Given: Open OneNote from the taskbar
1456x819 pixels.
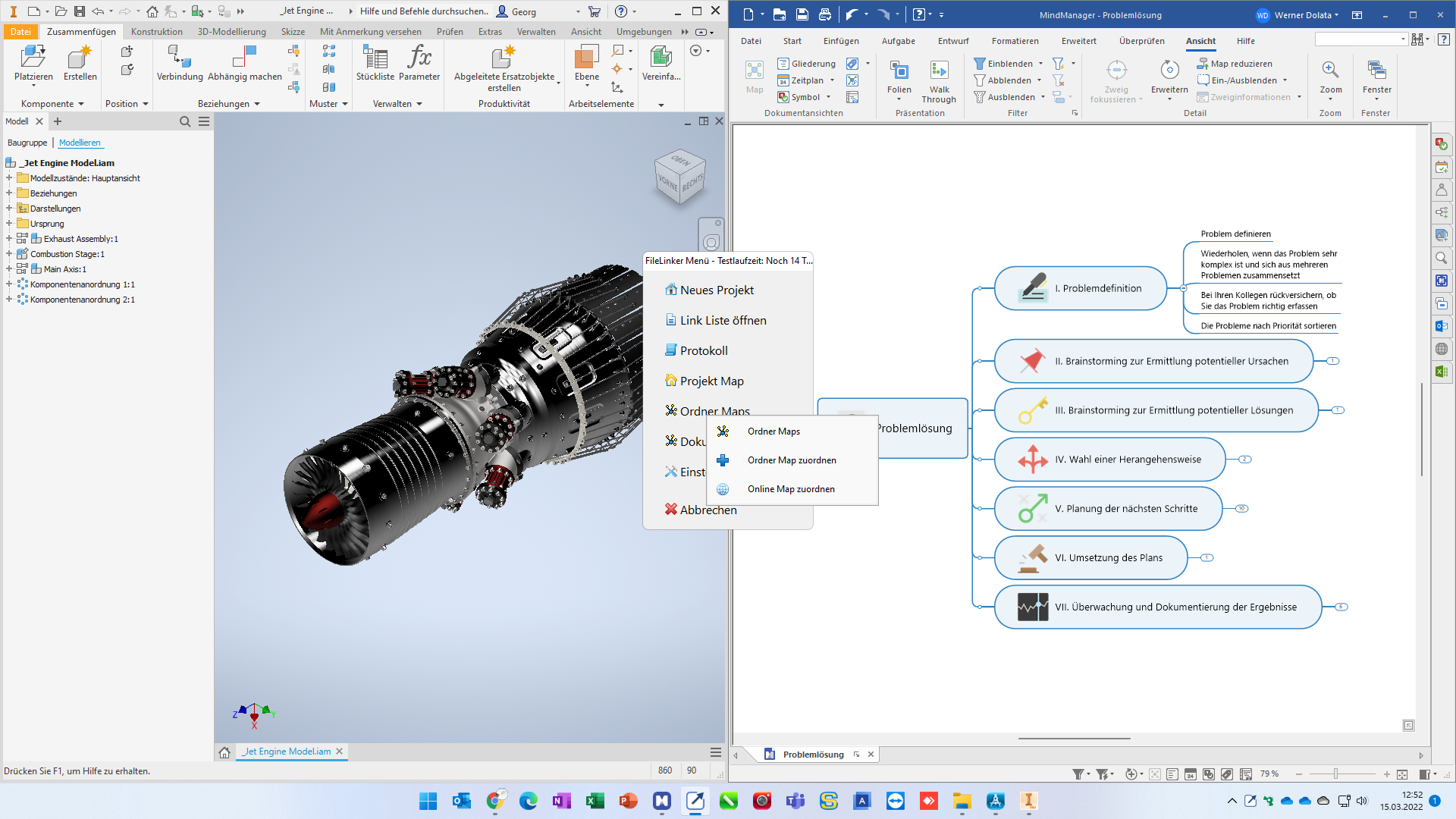Looking at the screenshot, I should [562, 801].
